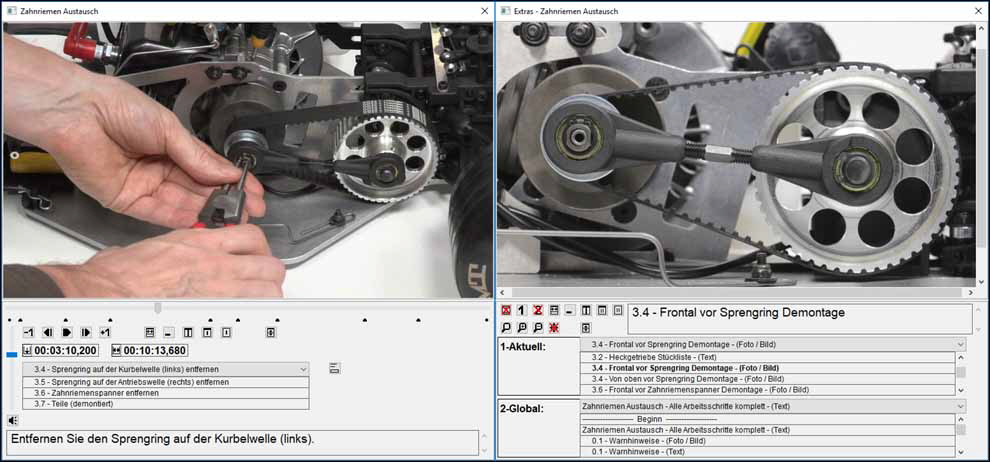This screenshot has height=462, width=990.
Task: Click the number 1 icon in Extras toolbar
Action: pyautogui.click(x=521, y=311)
